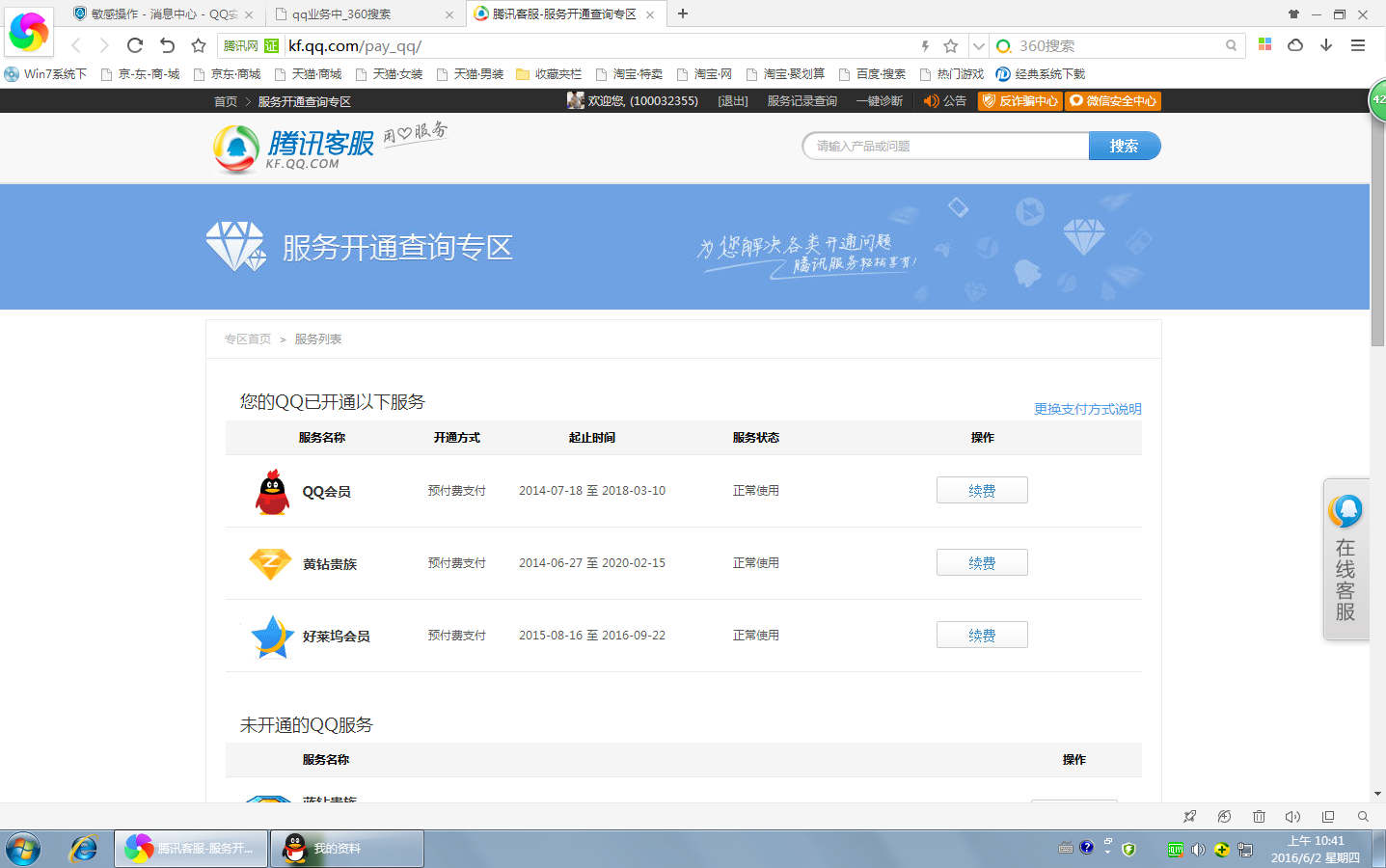Click the QQ会员 penguin icon
The width and height of the screenshot is (1386, 868).
click(272, 492)
